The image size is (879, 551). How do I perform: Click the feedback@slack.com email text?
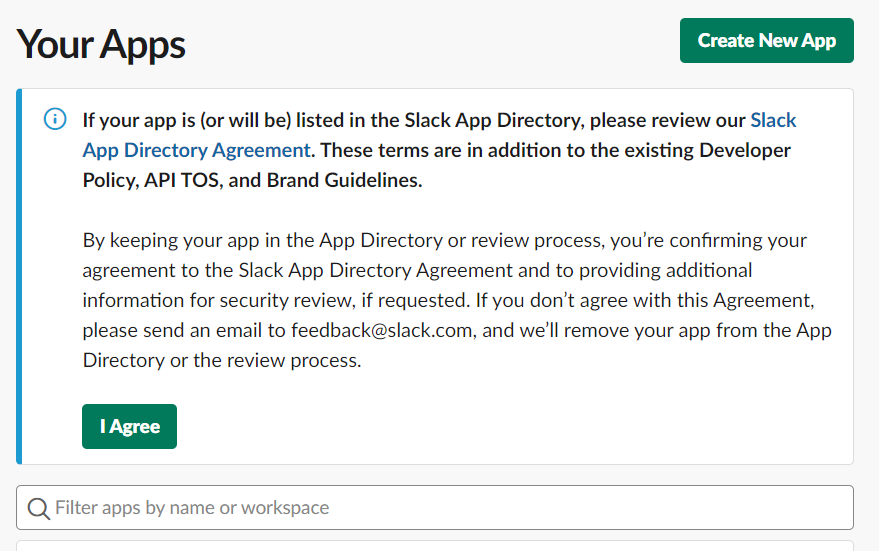[381, 330]
